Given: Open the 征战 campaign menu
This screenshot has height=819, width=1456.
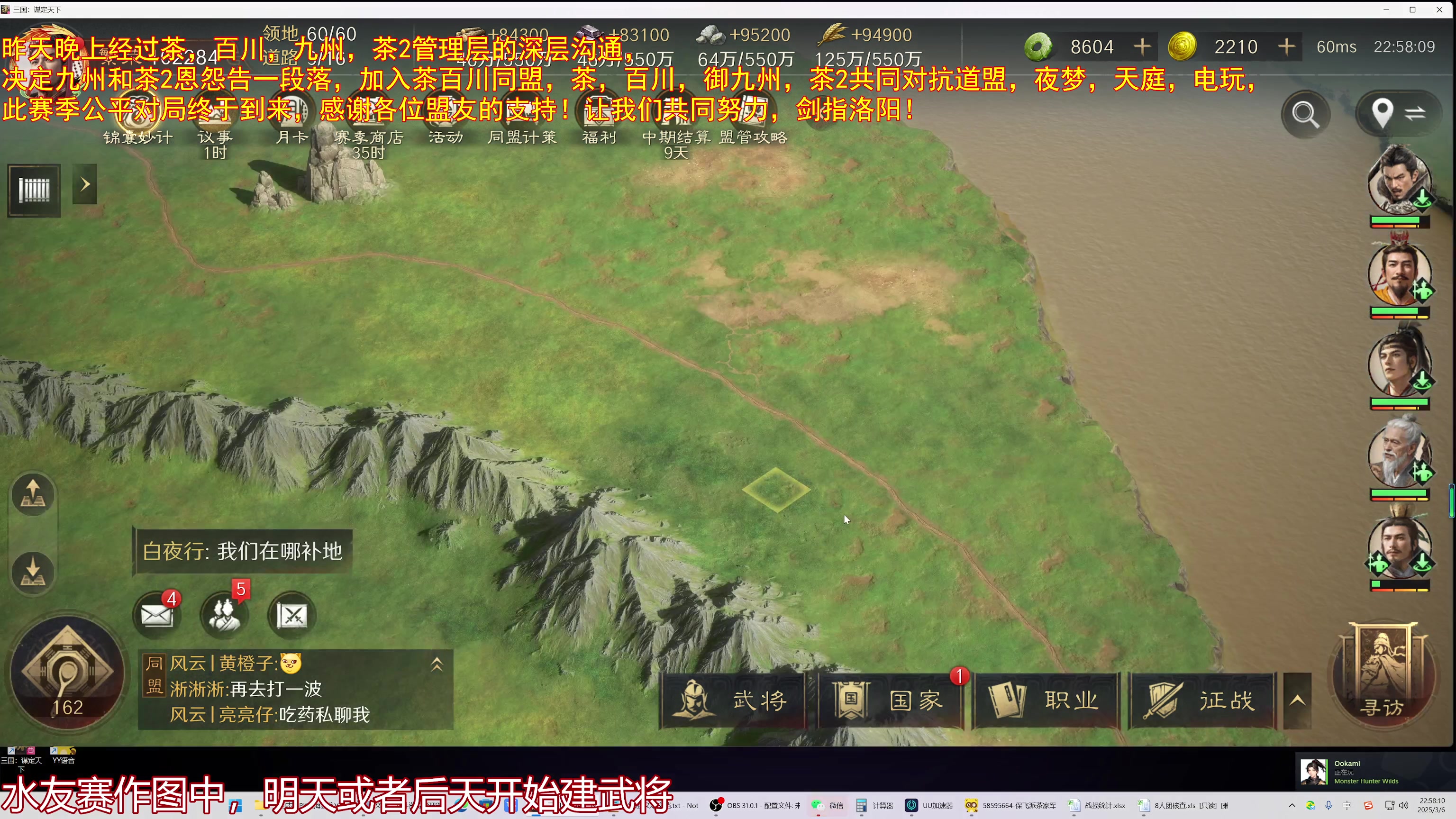Looking at the screenshot, I should point(1202,701).
